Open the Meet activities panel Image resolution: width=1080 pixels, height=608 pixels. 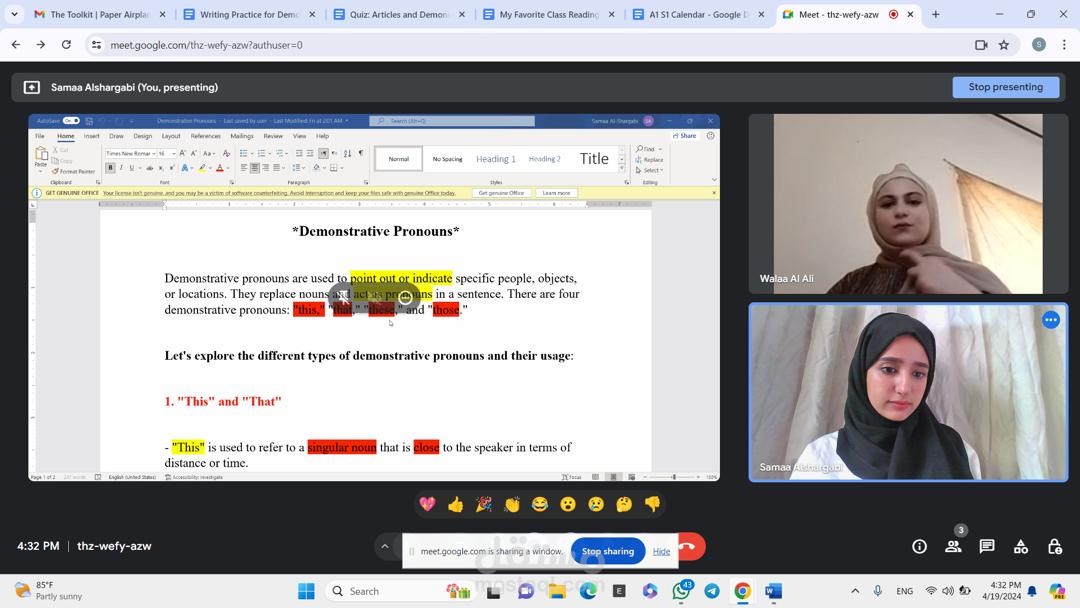click(x=1021, y=547)
